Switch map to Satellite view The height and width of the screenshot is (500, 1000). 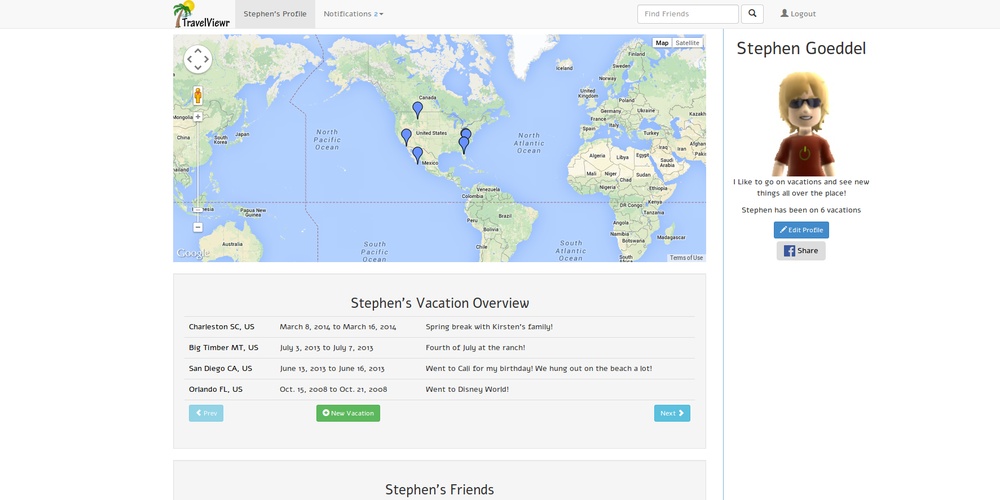(688, 43)
